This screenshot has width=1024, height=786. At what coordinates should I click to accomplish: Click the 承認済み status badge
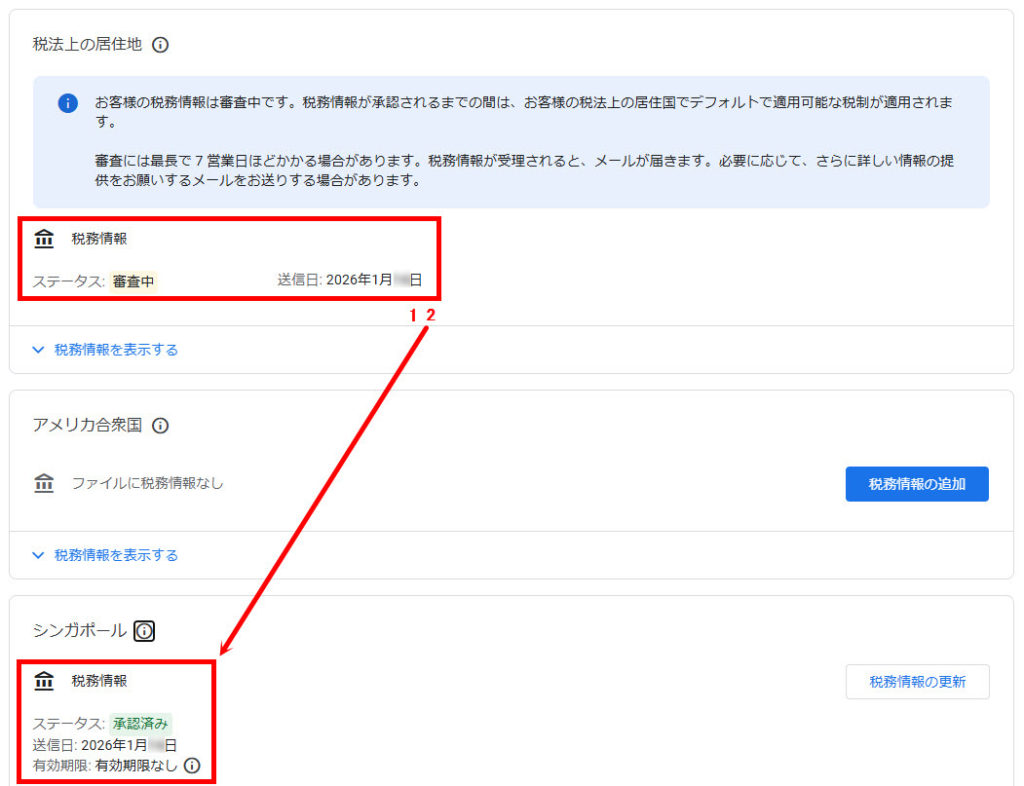133,724
